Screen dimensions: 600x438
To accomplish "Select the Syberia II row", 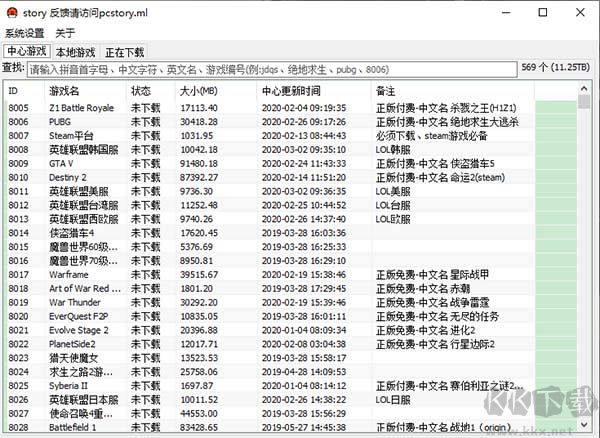I will [269, 386].
